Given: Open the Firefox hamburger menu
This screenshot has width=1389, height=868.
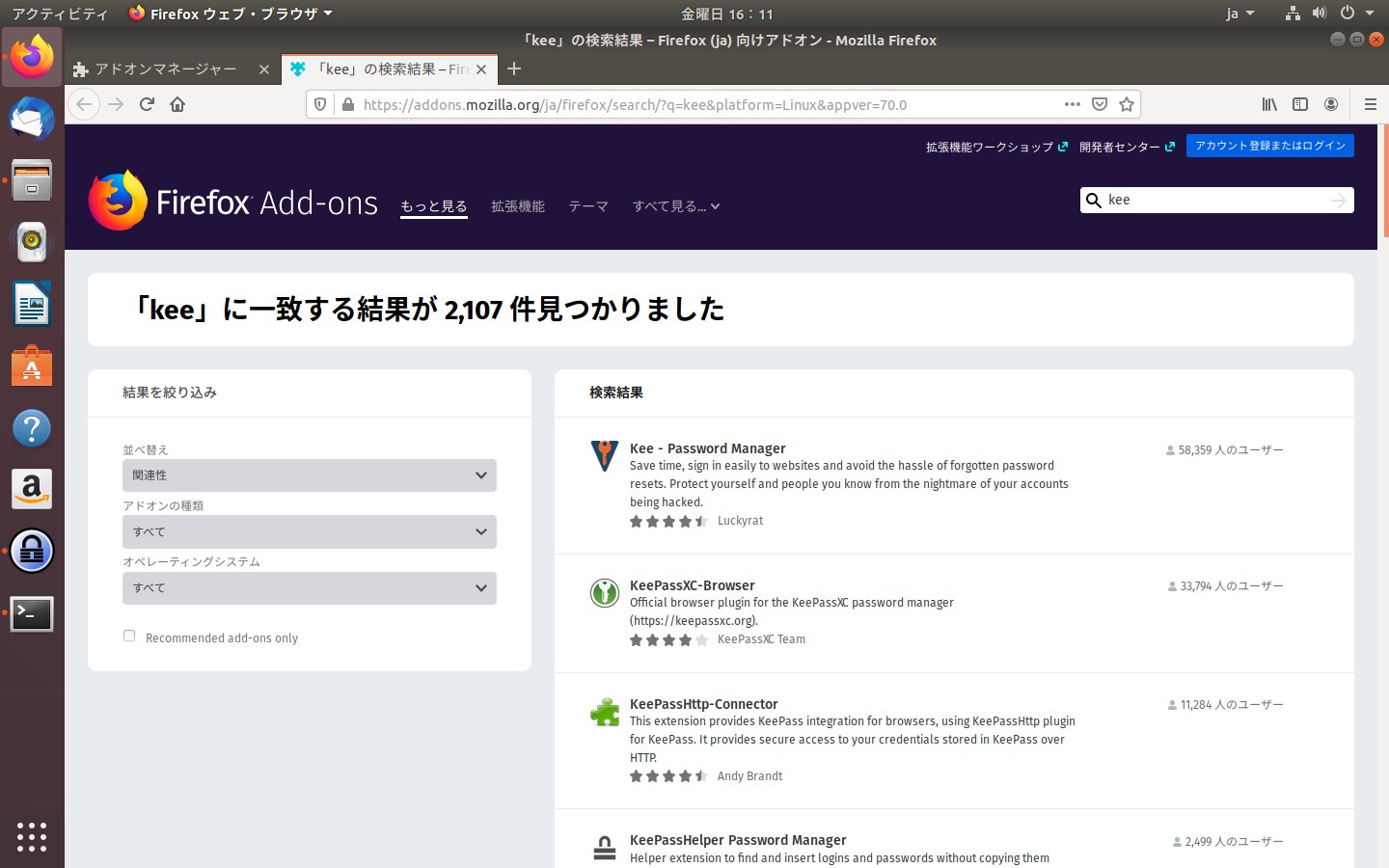Looking at the screenshot, I should coord(1370,104).
